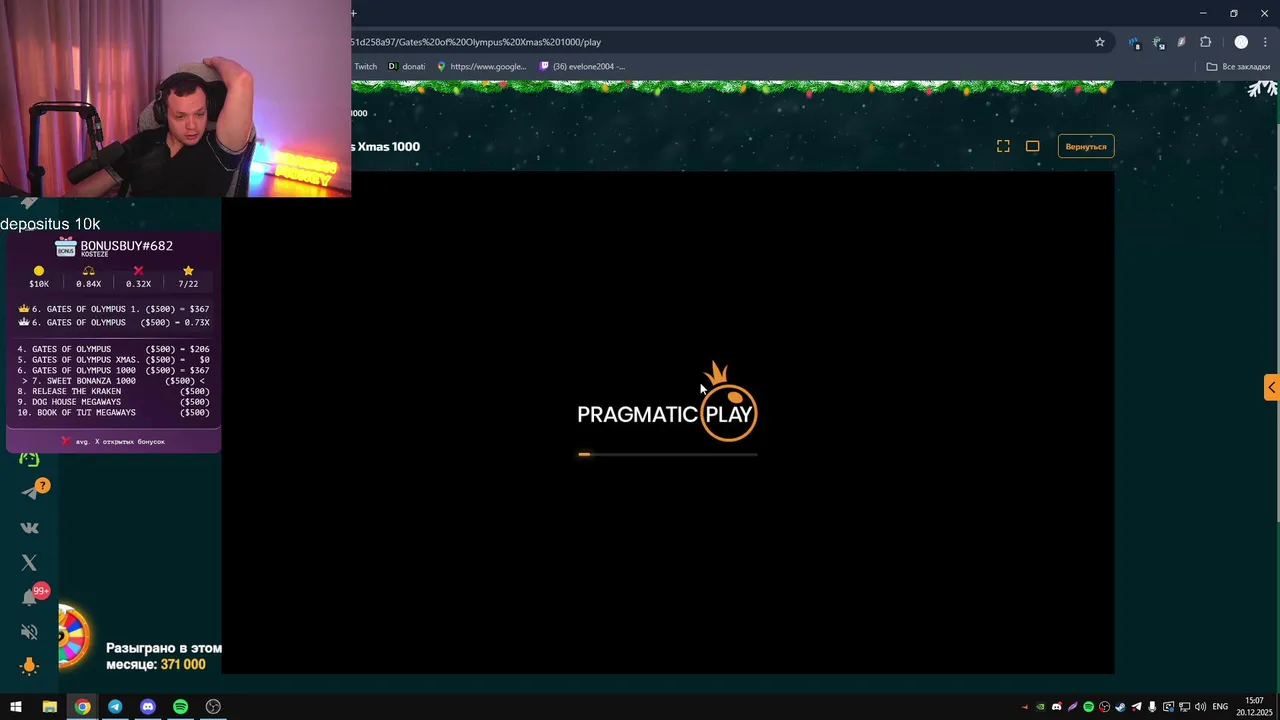
Task: Bookmark this page with the star icon
Action: (1100, 42)
